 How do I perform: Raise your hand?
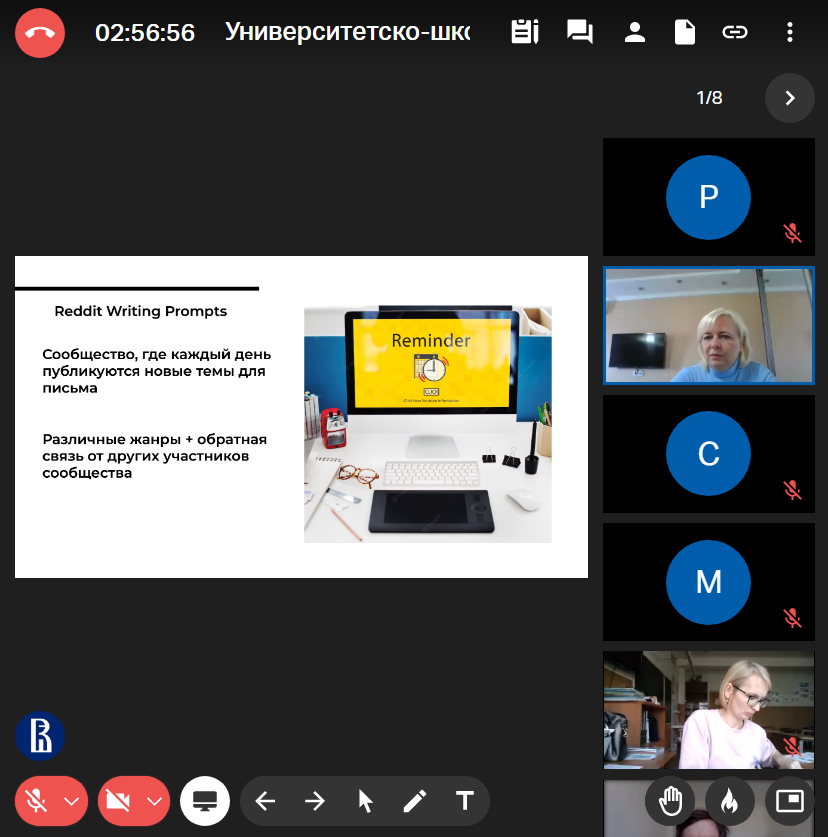point(670,801)
